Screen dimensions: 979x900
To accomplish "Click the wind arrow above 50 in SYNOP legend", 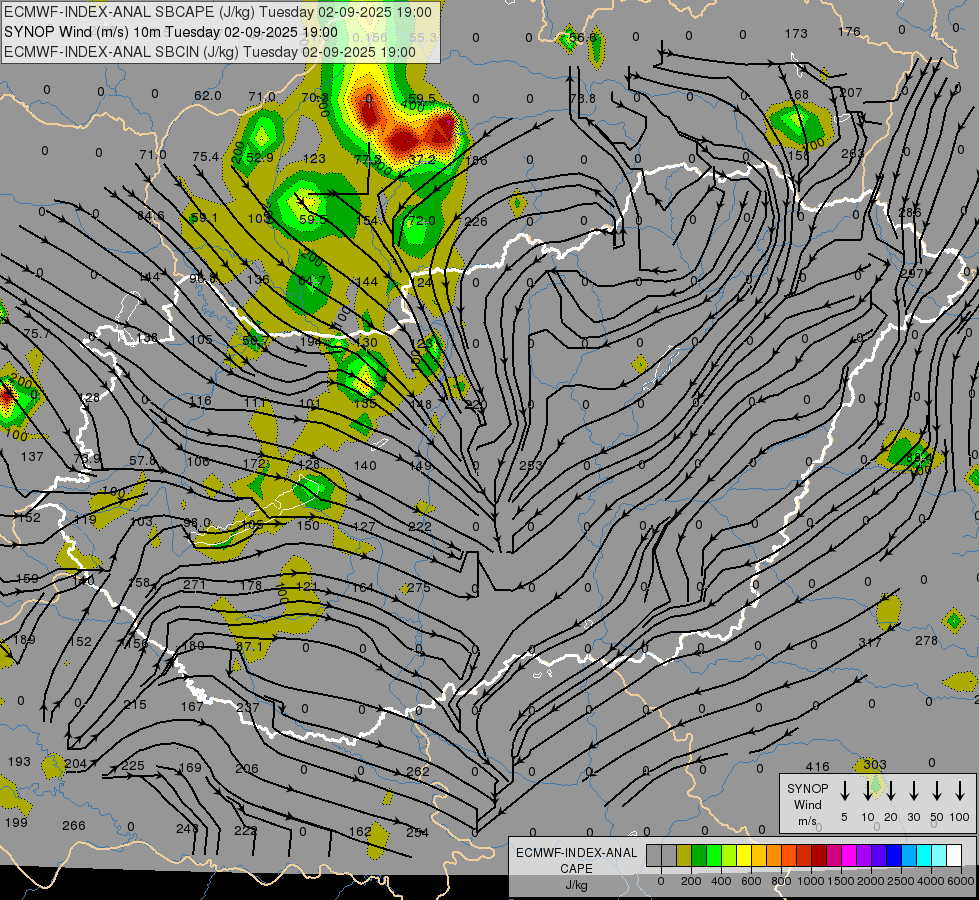I will coord(937,791).
